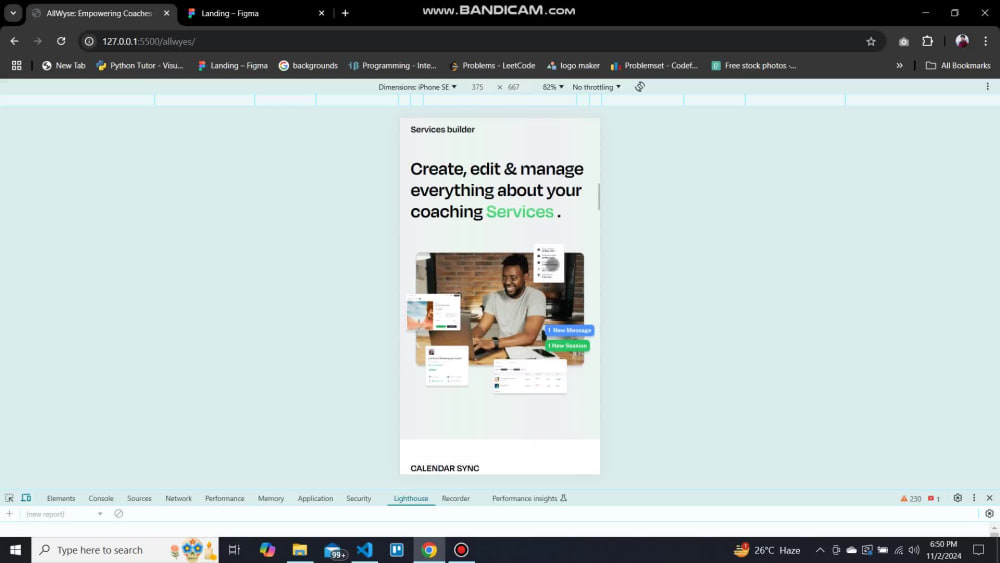Open the tab search dropdown arrow
Screen dimensions: 1000x563
click(x=13, y=13)
